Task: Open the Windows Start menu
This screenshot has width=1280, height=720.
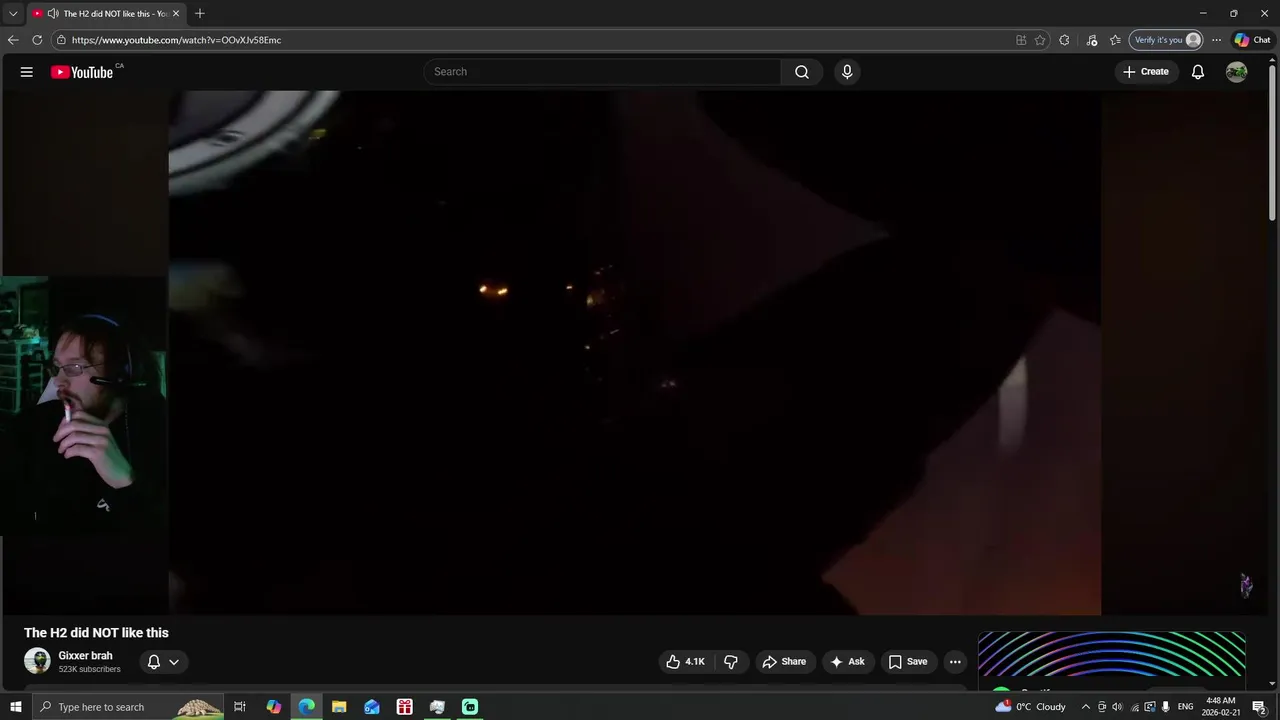Action: [15, 707]
